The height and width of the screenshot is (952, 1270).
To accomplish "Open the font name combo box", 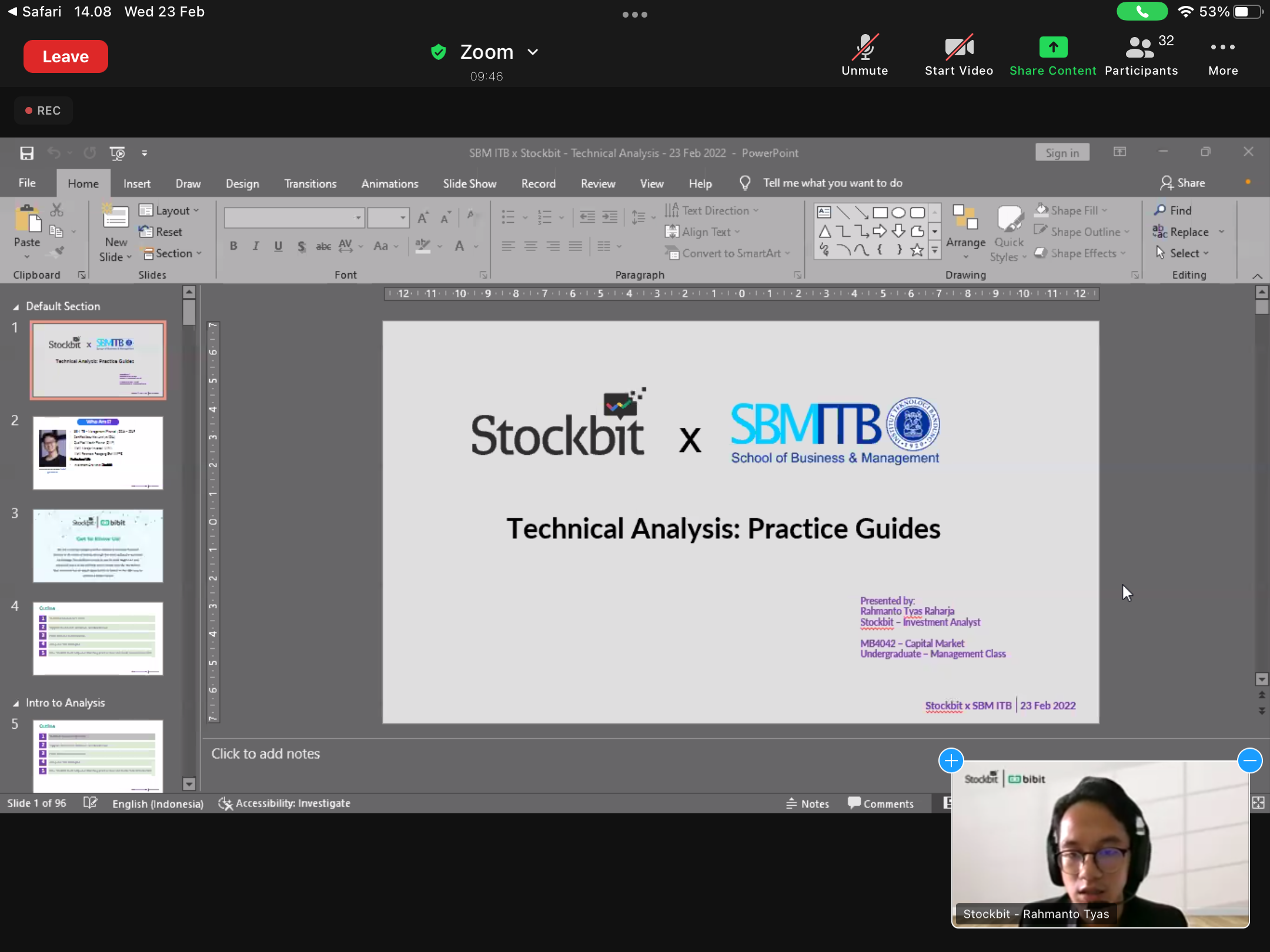I will (295, 218).
